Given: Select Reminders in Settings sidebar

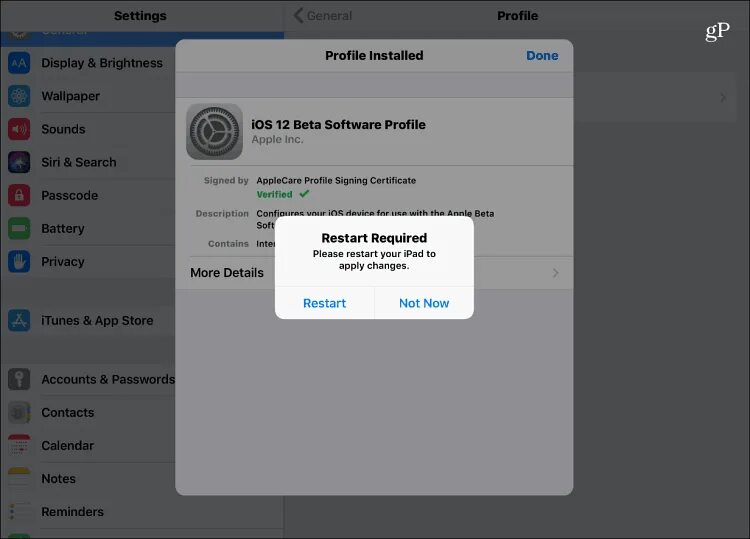Looking at the screenshot, I should [72, 512].
